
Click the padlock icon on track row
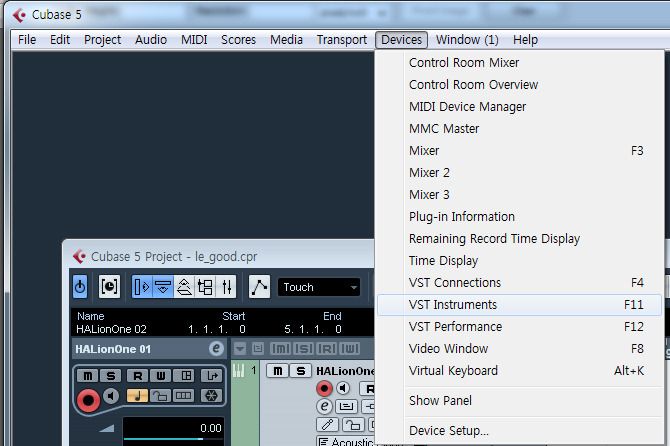pyautogui.click(x=353, y=425)
